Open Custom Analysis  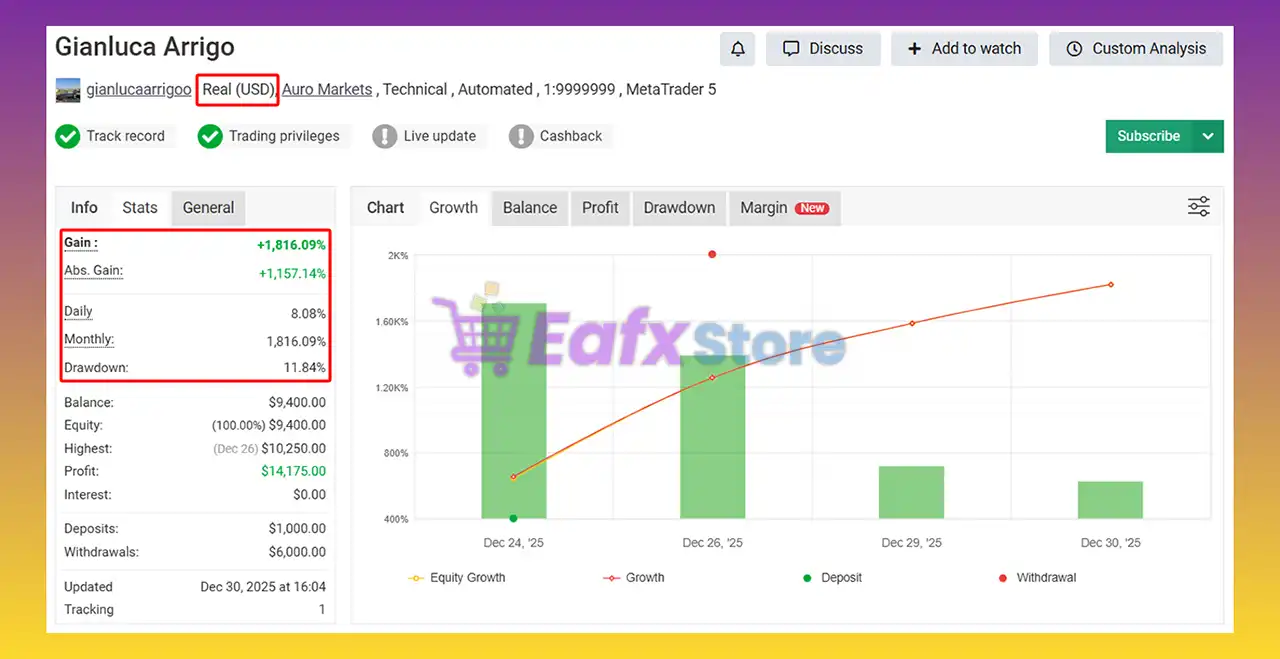1136,48
